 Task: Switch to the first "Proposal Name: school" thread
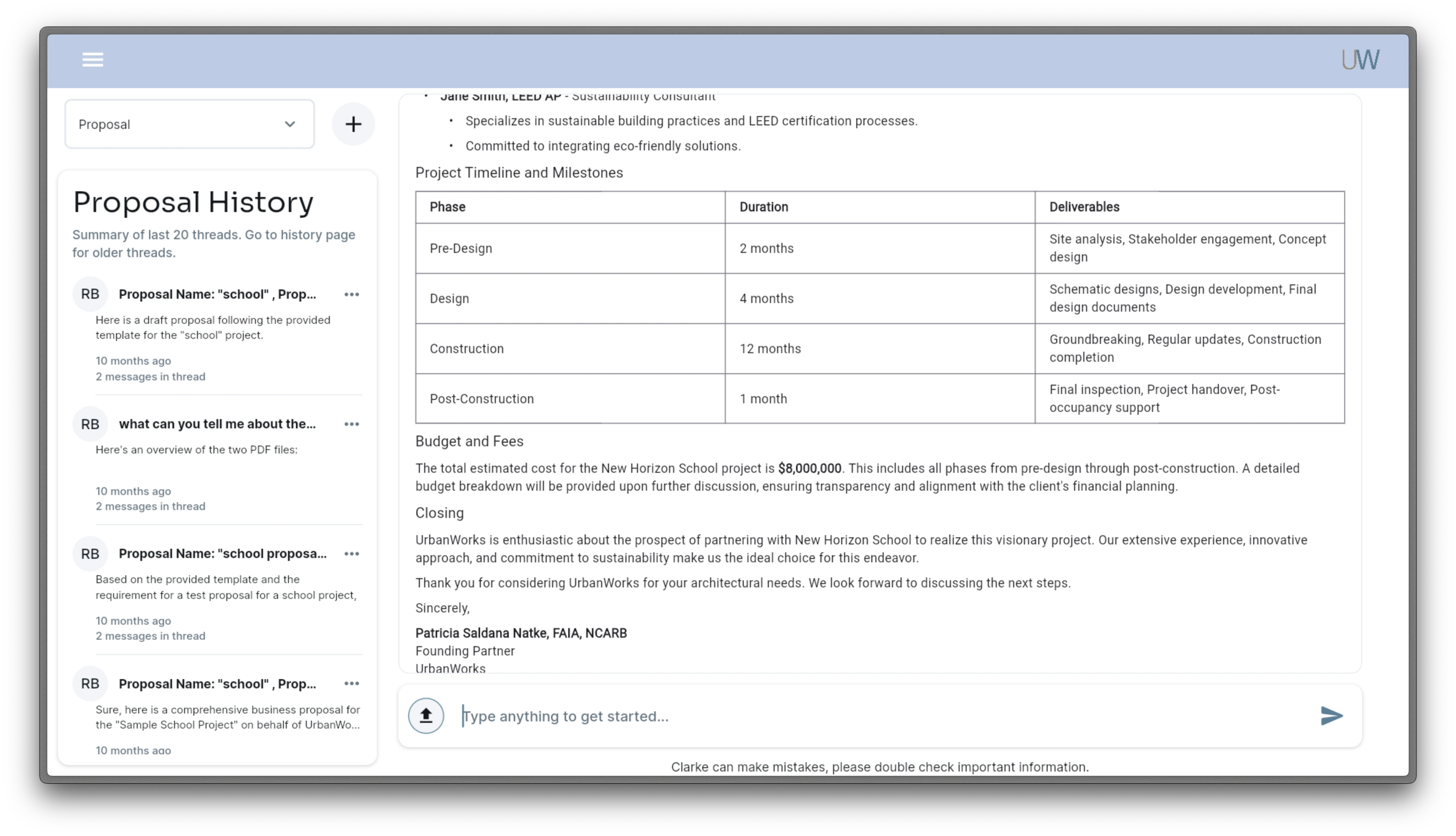[x=217, y=294]
